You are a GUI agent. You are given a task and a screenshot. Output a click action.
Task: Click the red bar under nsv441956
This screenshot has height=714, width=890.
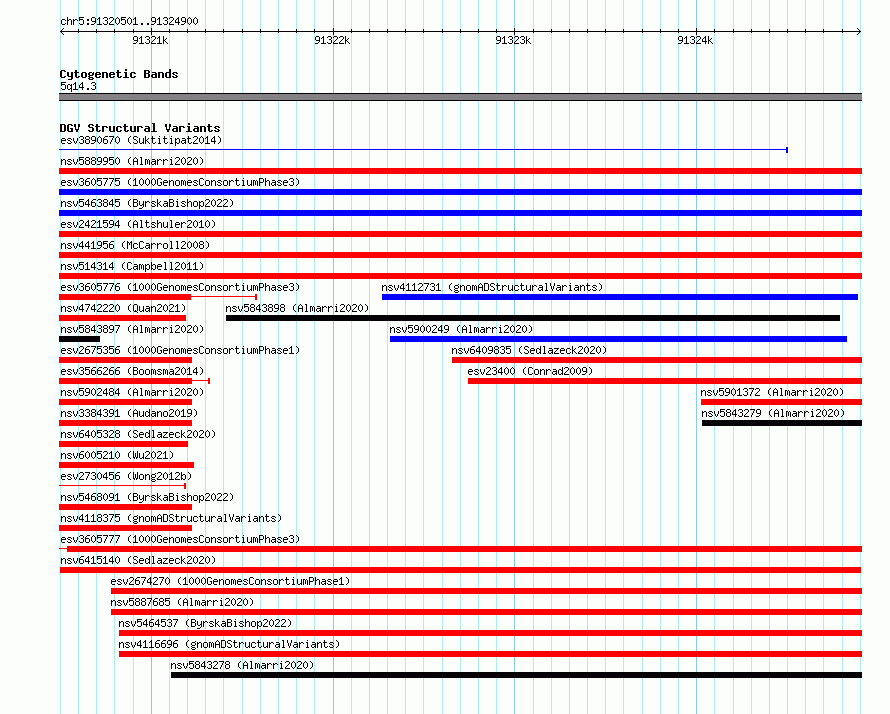[460, 255]
